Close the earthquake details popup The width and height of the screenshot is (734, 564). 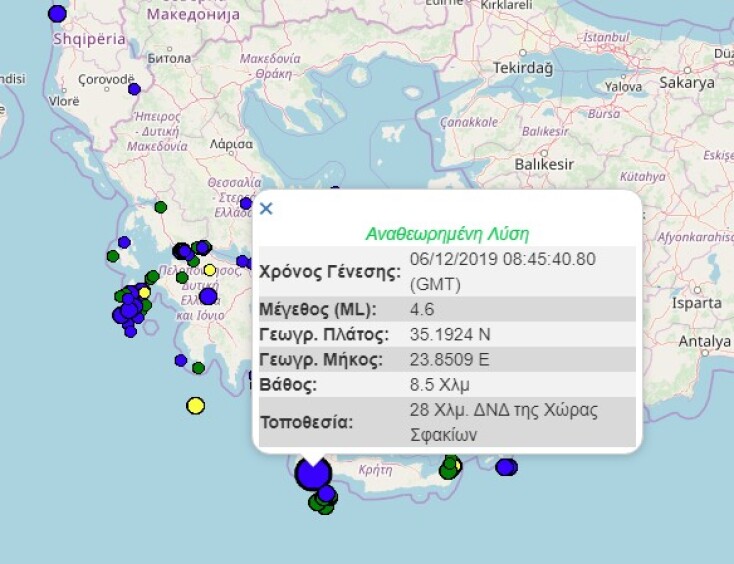coord(266,209)
